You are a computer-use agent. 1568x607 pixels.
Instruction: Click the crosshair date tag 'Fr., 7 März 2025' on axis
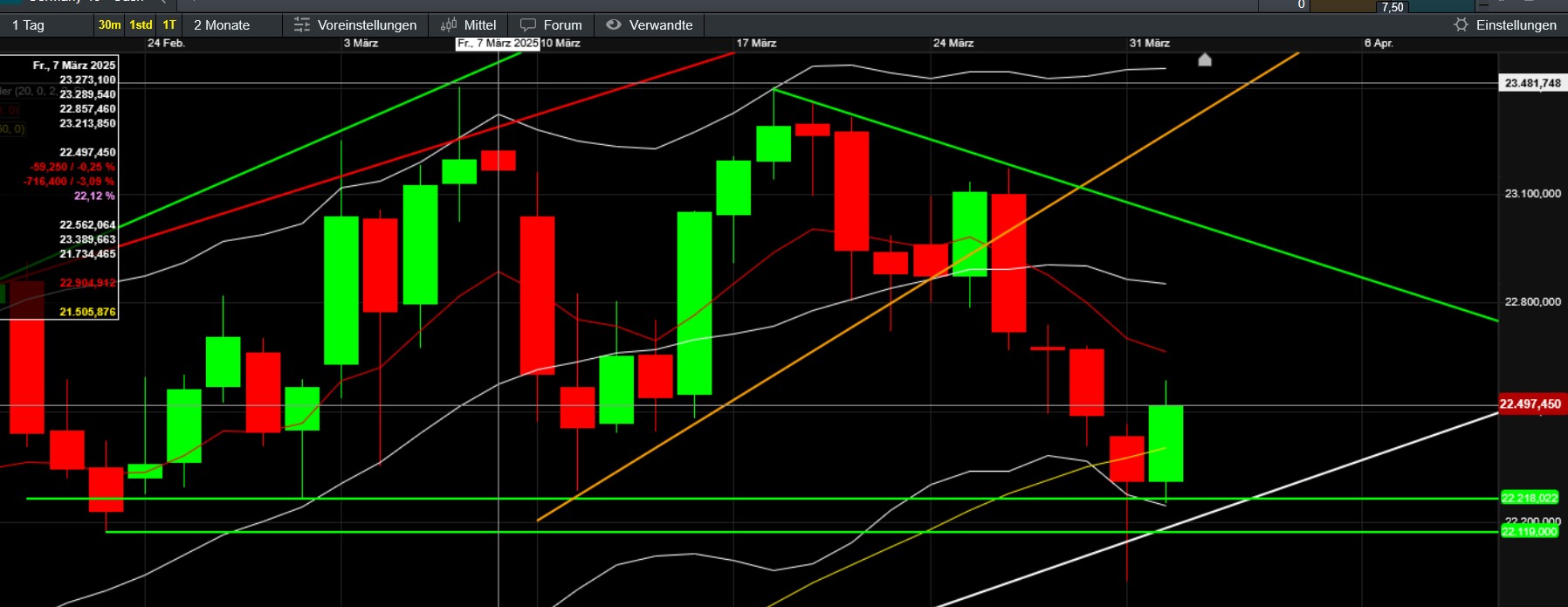pyautogui.click(x=498, y=43)
